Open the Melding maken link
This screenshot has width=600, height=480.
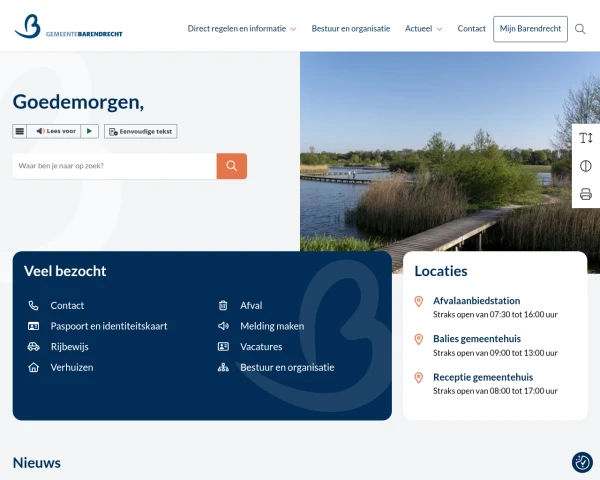click(272, 326)
